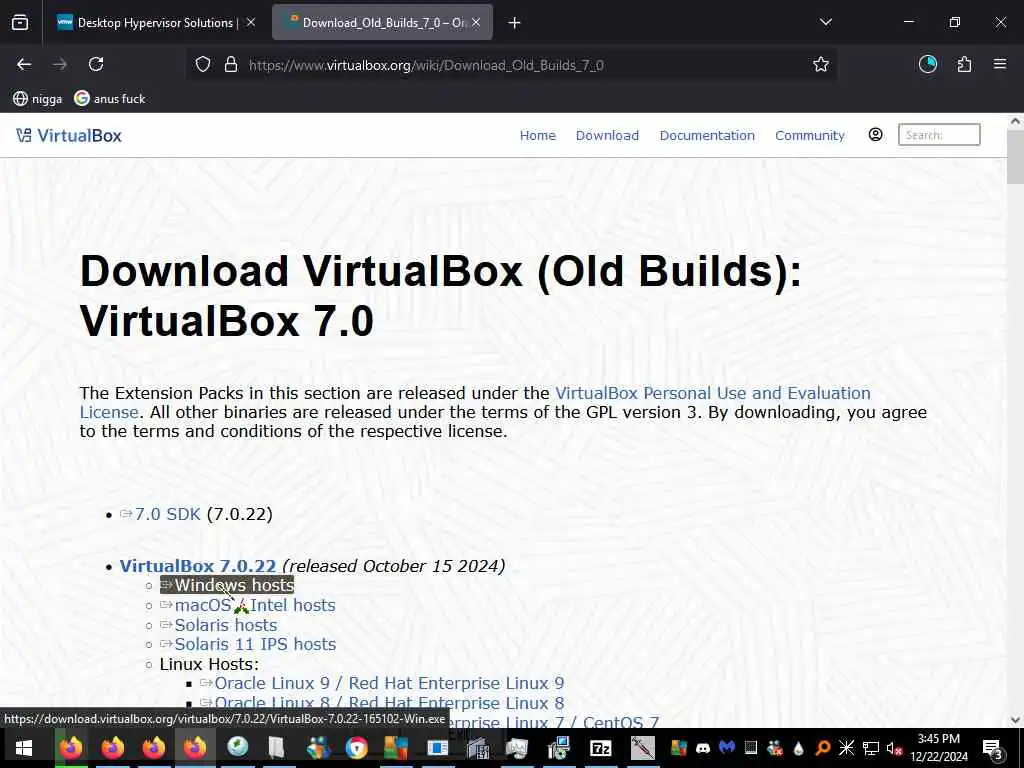This screenshot has height=768, width=1024.
Task: Close the Desktop Hypervisor Solutions tab
Action: [x=251, y=22]
